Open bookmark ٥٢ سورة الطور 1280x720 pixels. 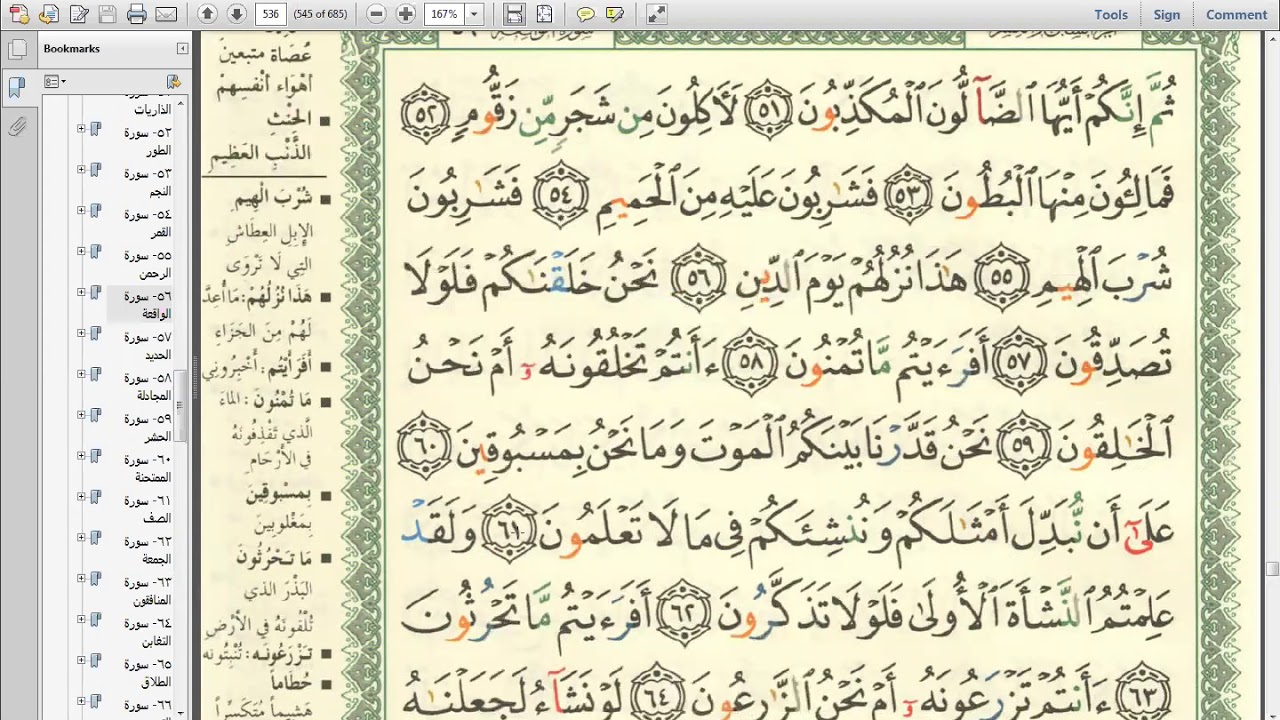[x=148, y=141]
